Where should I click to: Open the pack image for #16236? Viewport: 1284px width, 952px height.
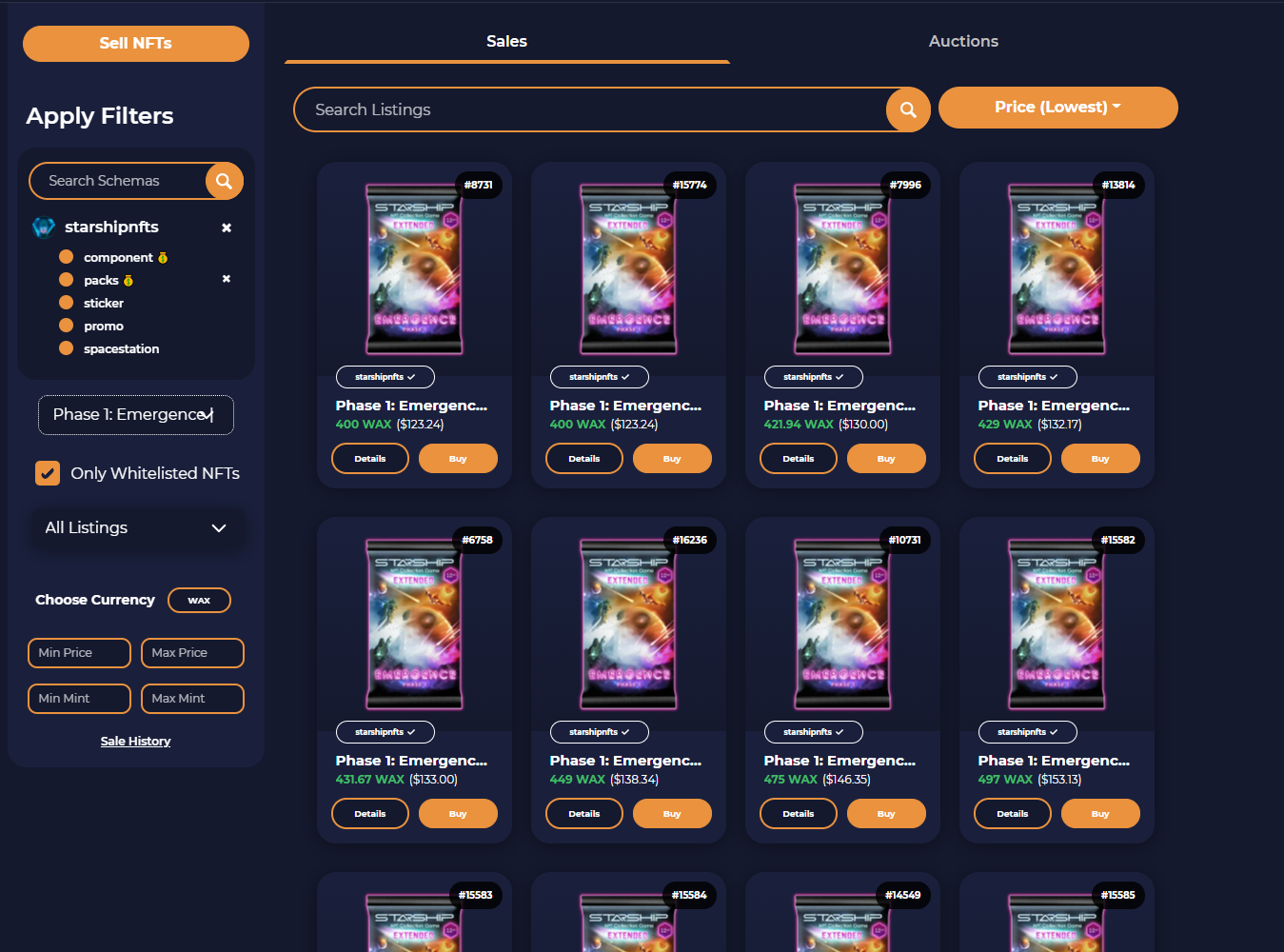pos(628,625)
